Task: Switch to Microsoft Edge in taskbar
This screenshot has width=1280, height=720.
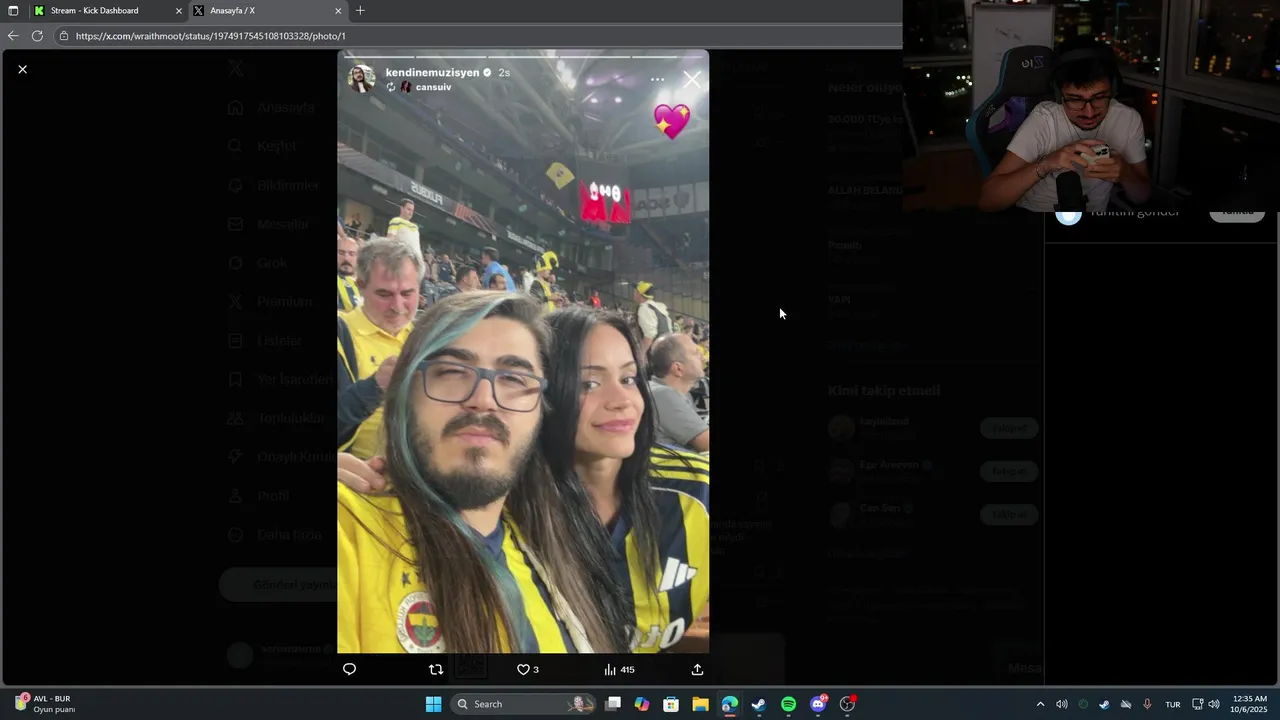Action: pos(730,704)
